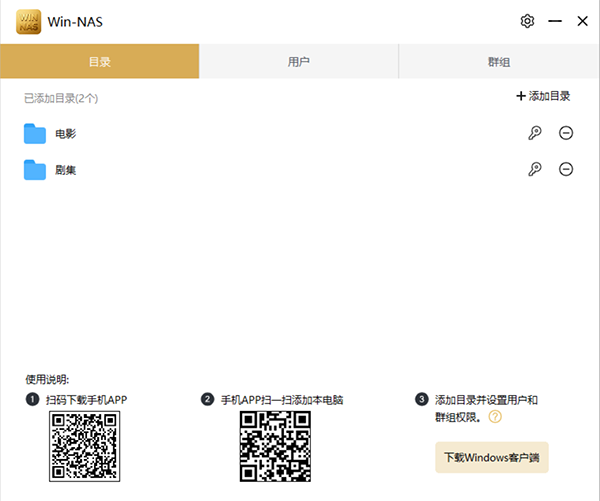Minimize the Win-NAS window
This screenshot has height=501, width=600.
pos(555,21)
